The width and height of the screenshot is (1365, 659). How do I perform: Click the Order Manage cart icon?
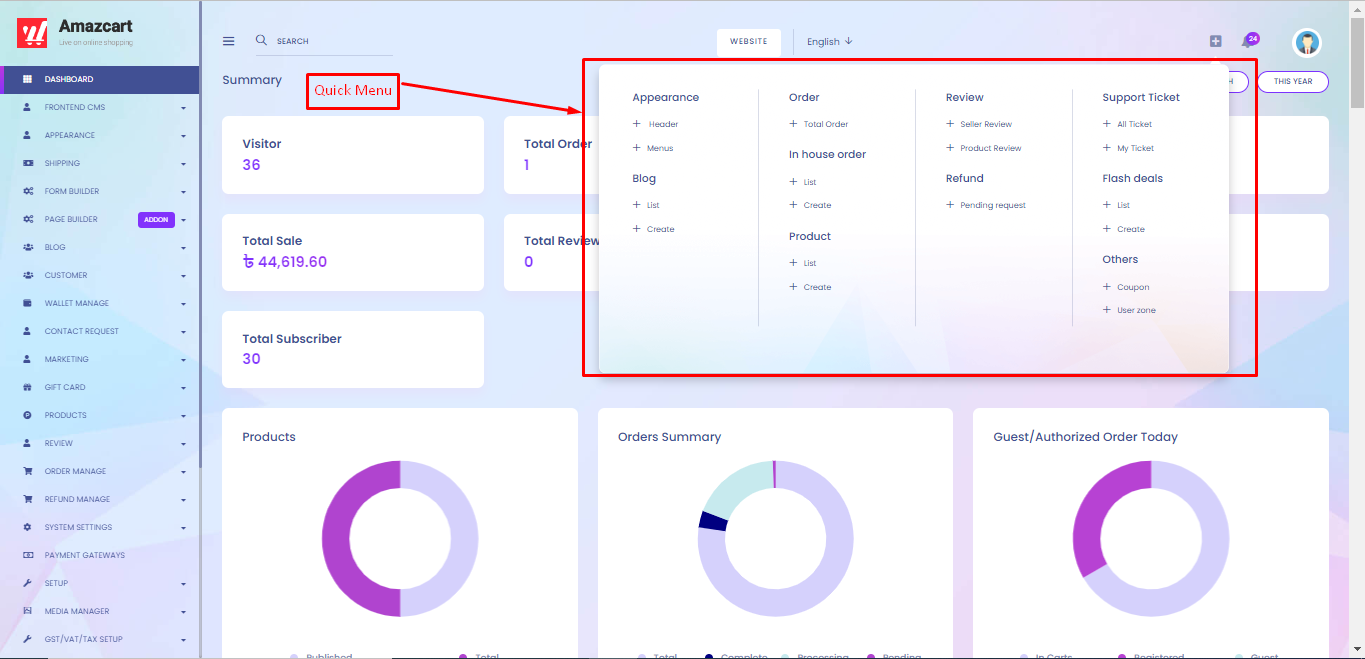(x=27, y=471)
